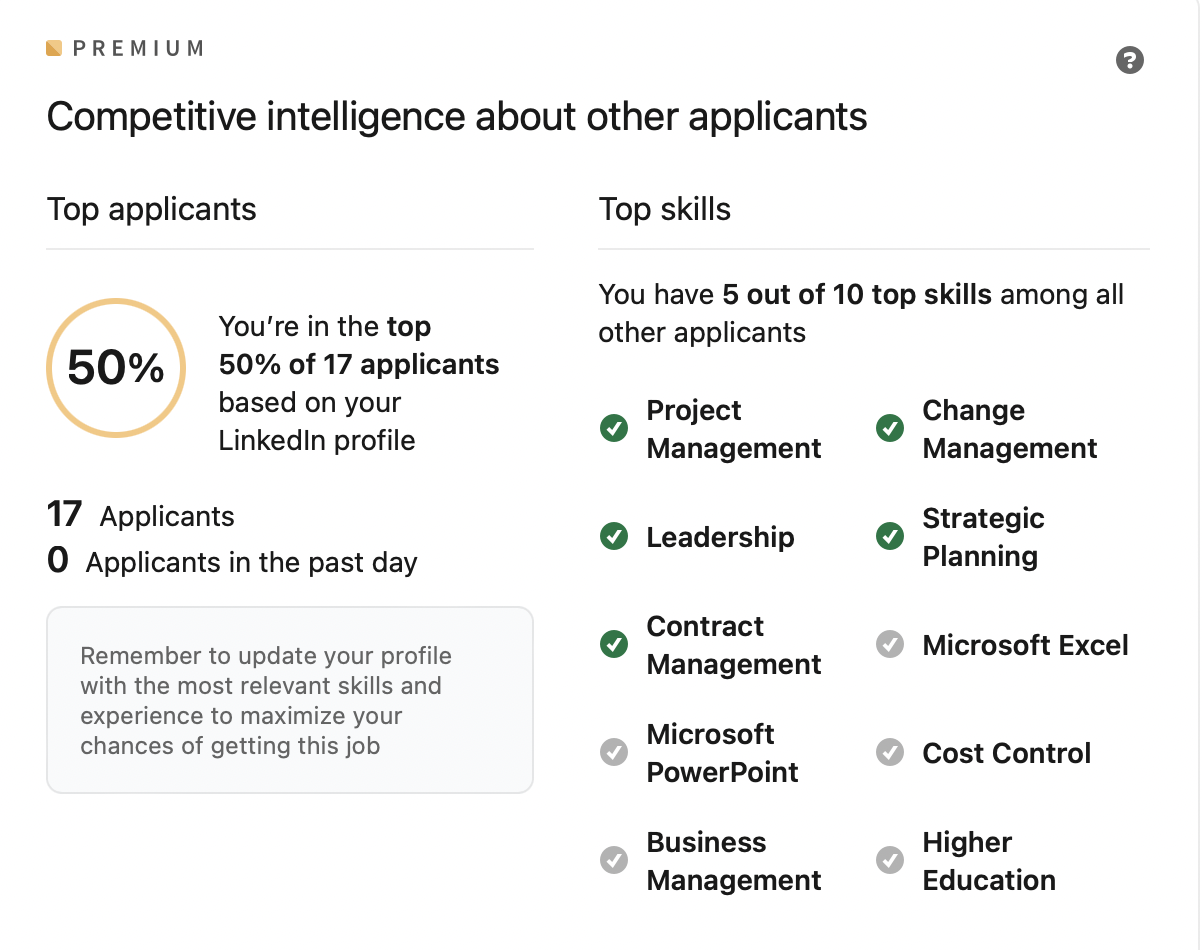Click the green check beside Contract Management
Screen dimensions: 1202x950
point(613,645)
